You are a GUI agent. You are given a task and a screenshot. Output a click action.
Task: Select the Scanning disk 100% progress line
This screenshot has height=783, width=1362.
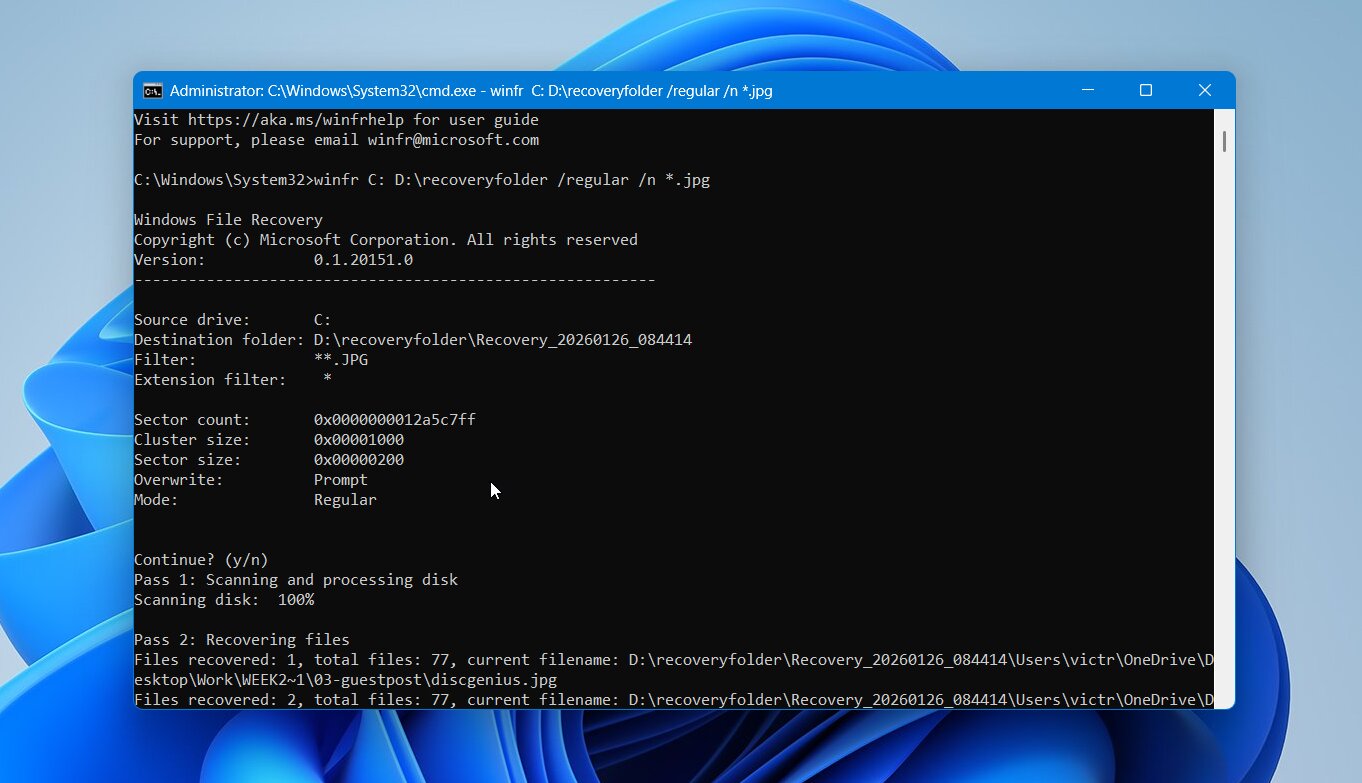click(224, 599)
